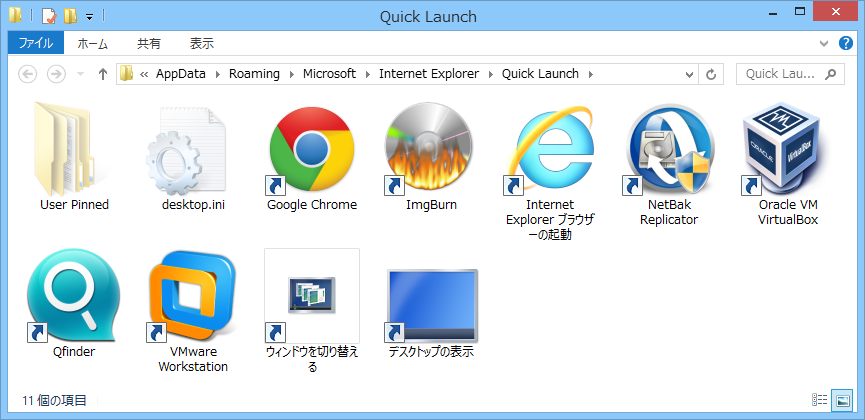This screenshot has height=420, width=865.
Task: Click the folder icon in the address bar
Action: [127, 73]
